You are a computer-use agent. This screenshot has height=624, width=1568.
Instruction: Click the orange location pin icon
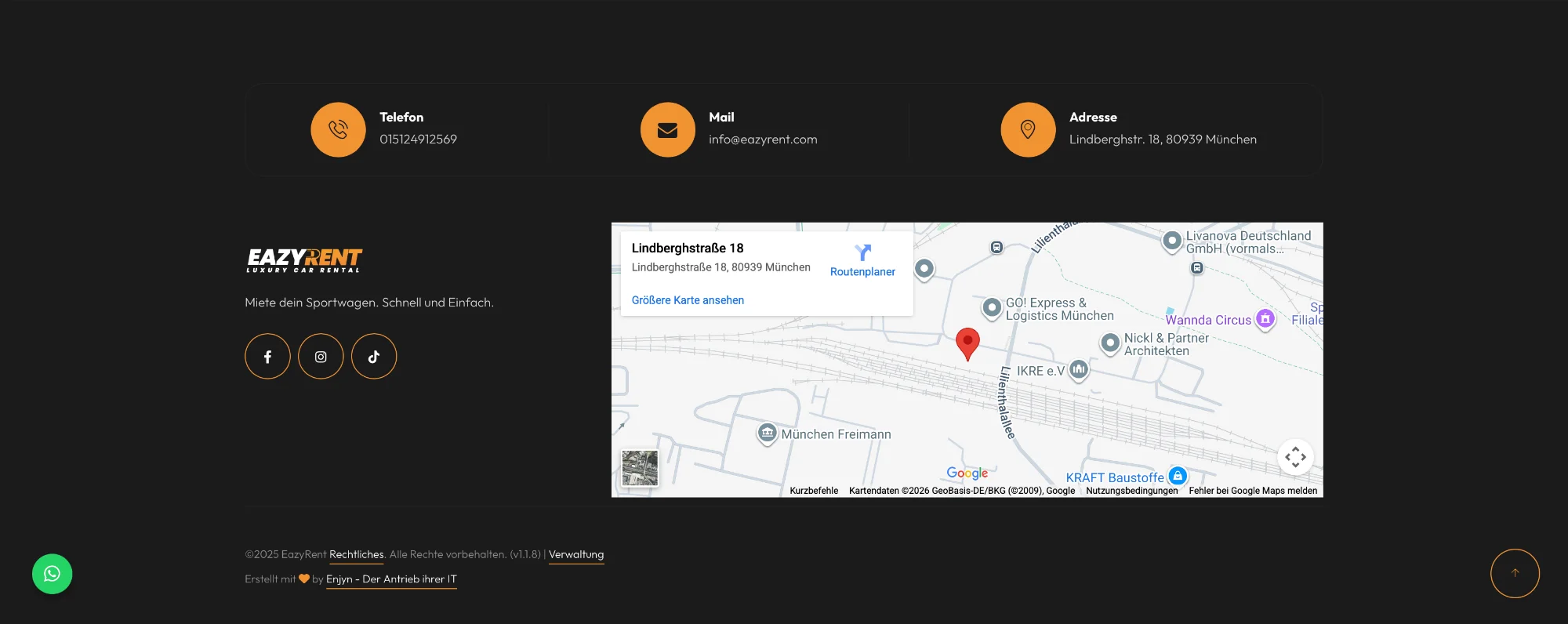click(1027, 130)
